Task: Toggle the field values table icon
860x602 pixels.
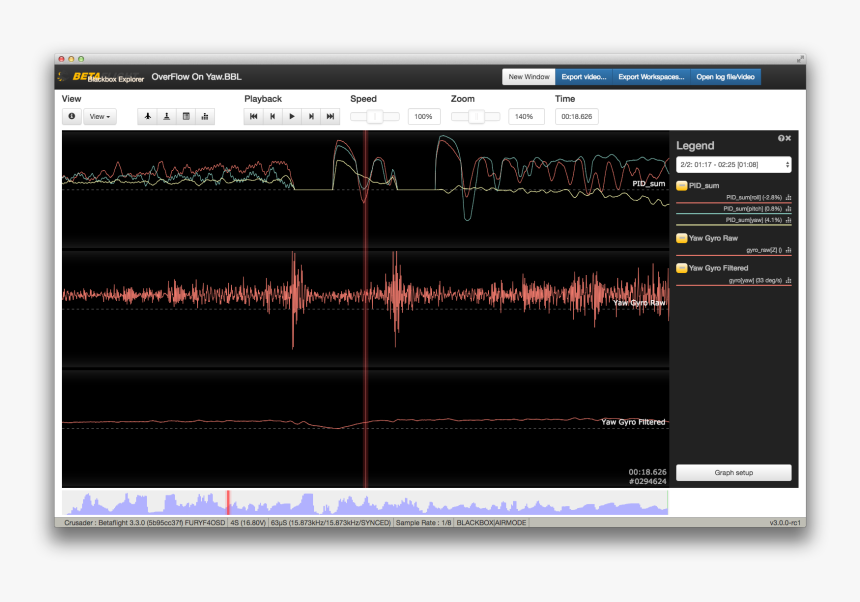Action: pyautogui.click(x=186, y=117)
